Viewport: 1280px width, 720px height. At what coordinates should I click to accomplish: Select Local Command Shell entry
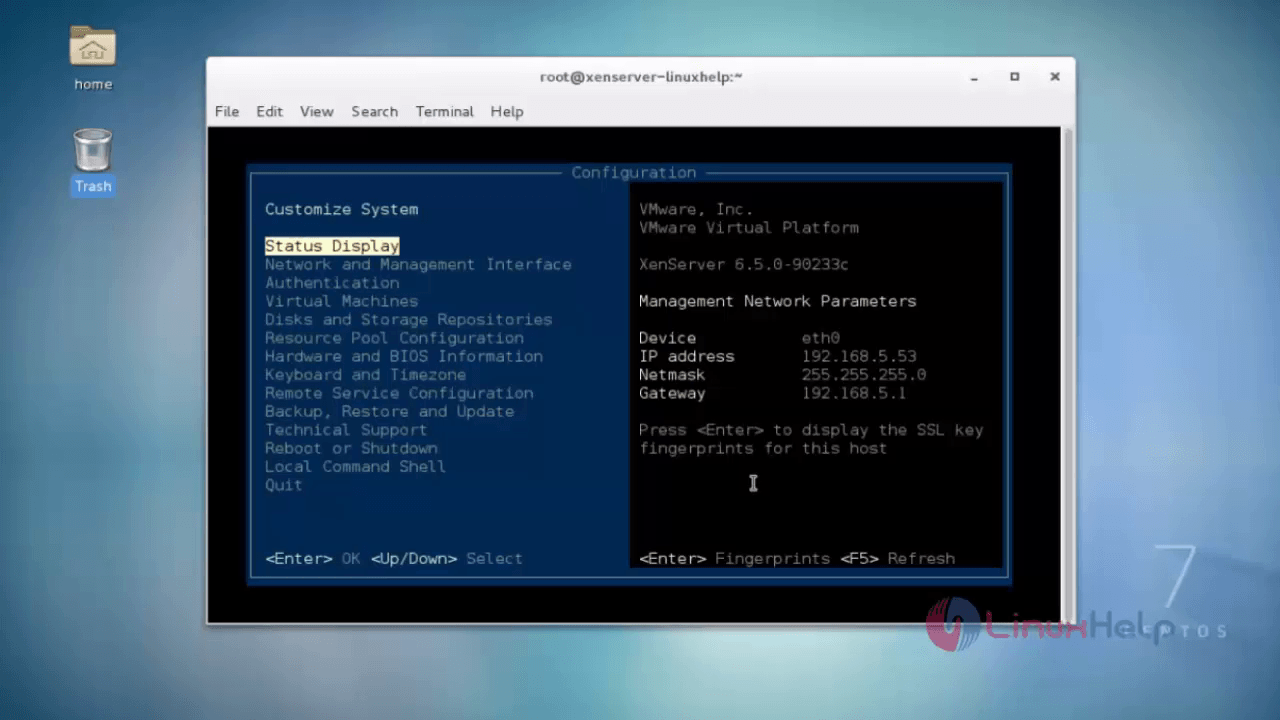click(355, 467)
